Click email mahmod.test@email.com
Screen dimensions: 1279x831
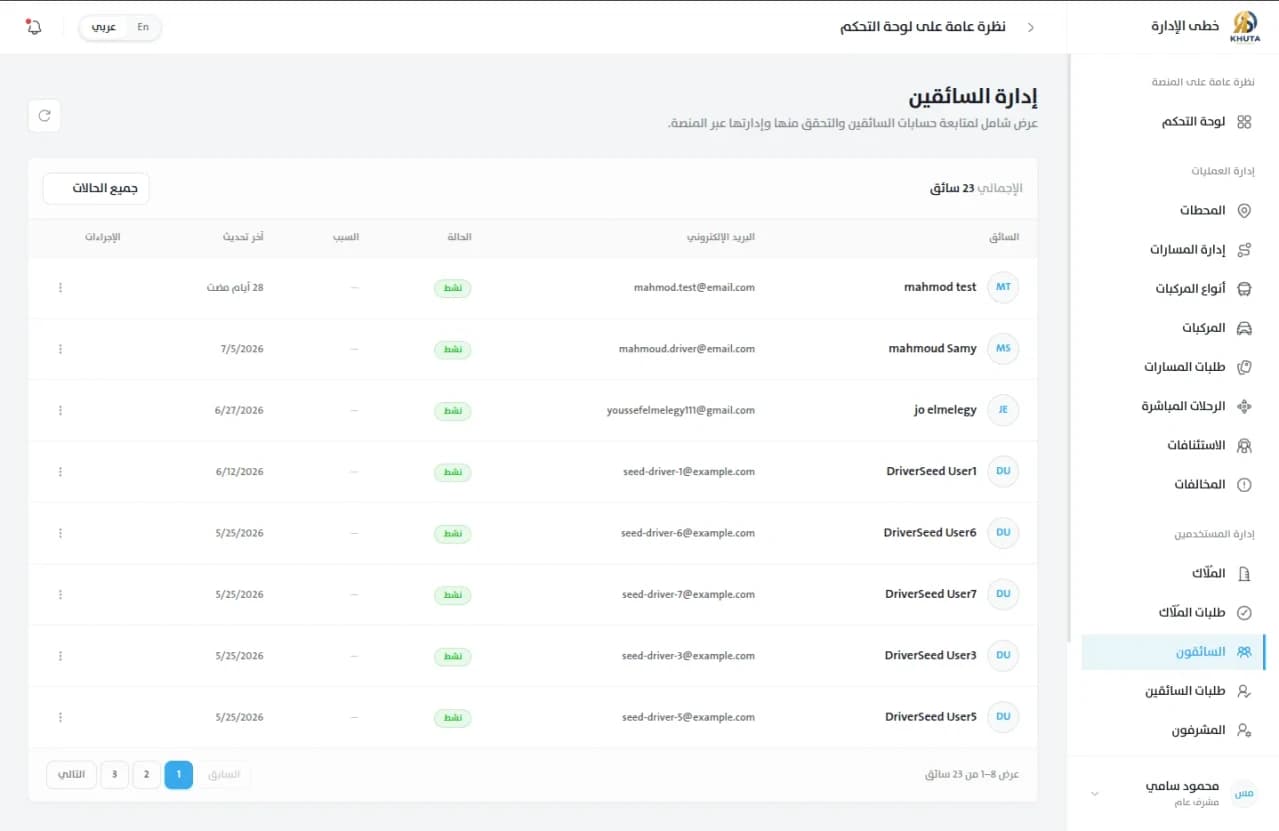[x=694, y=288]
